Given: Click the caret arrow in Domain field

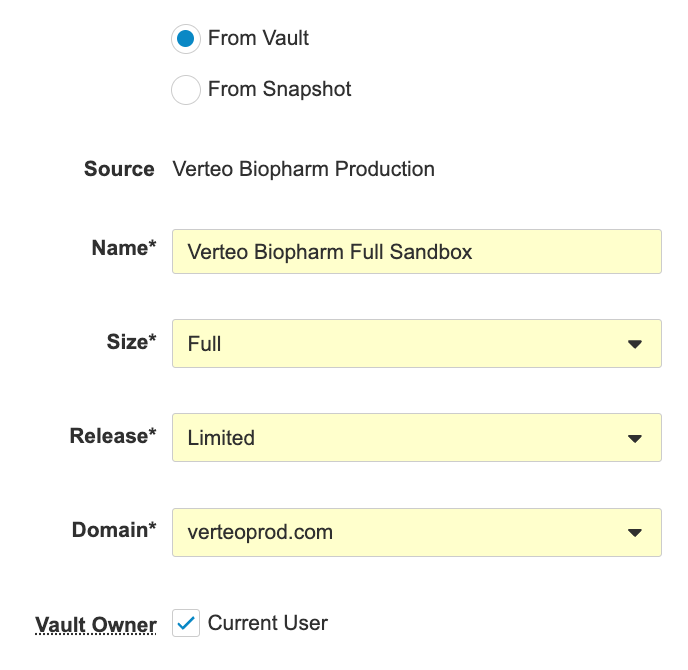Looking at the screenshot, I should tap(634, 533).
